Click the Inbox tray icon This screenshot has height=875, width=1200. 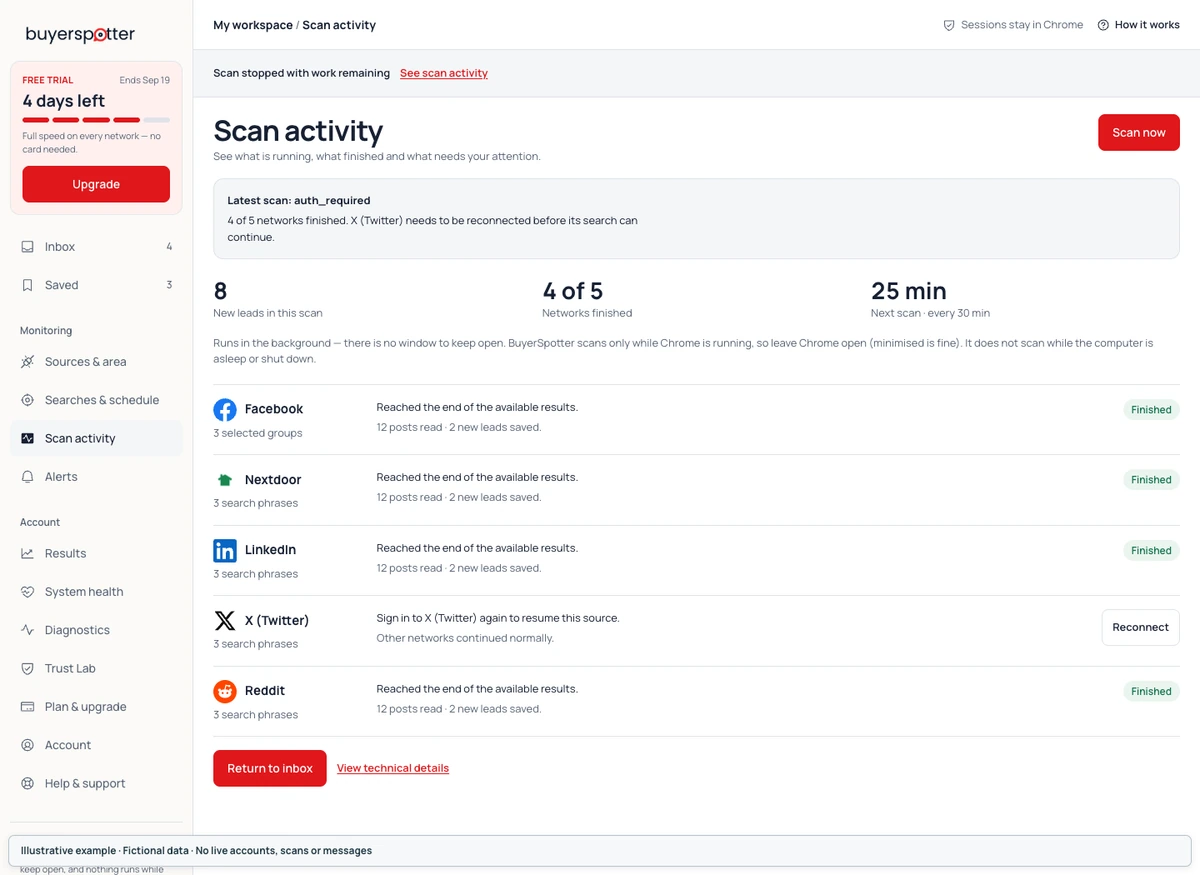click(x=28, y=247)
